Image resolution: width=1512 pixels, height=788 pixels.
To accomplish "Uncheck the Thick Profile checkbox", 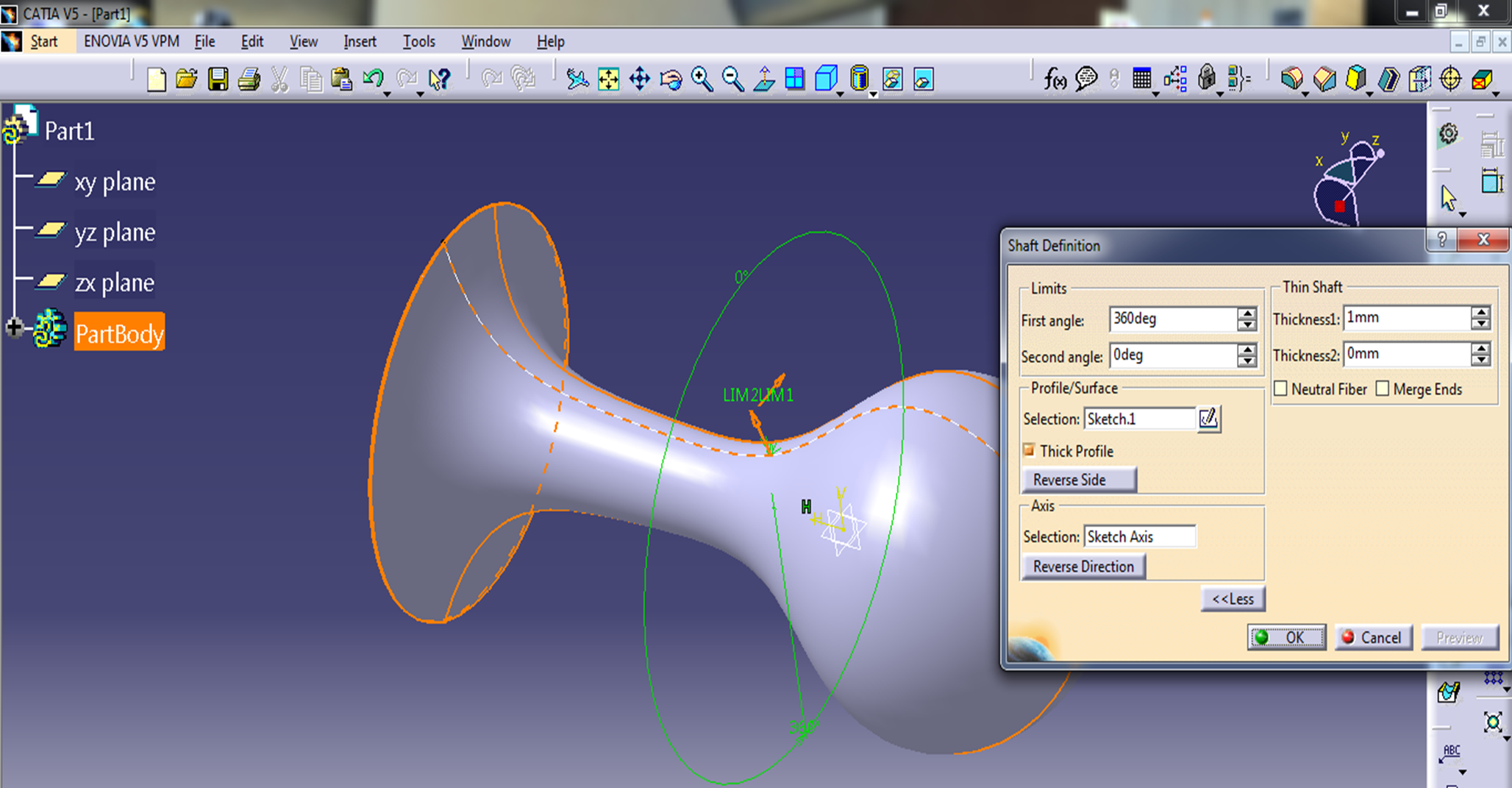I will click(x=1029, y=450).
